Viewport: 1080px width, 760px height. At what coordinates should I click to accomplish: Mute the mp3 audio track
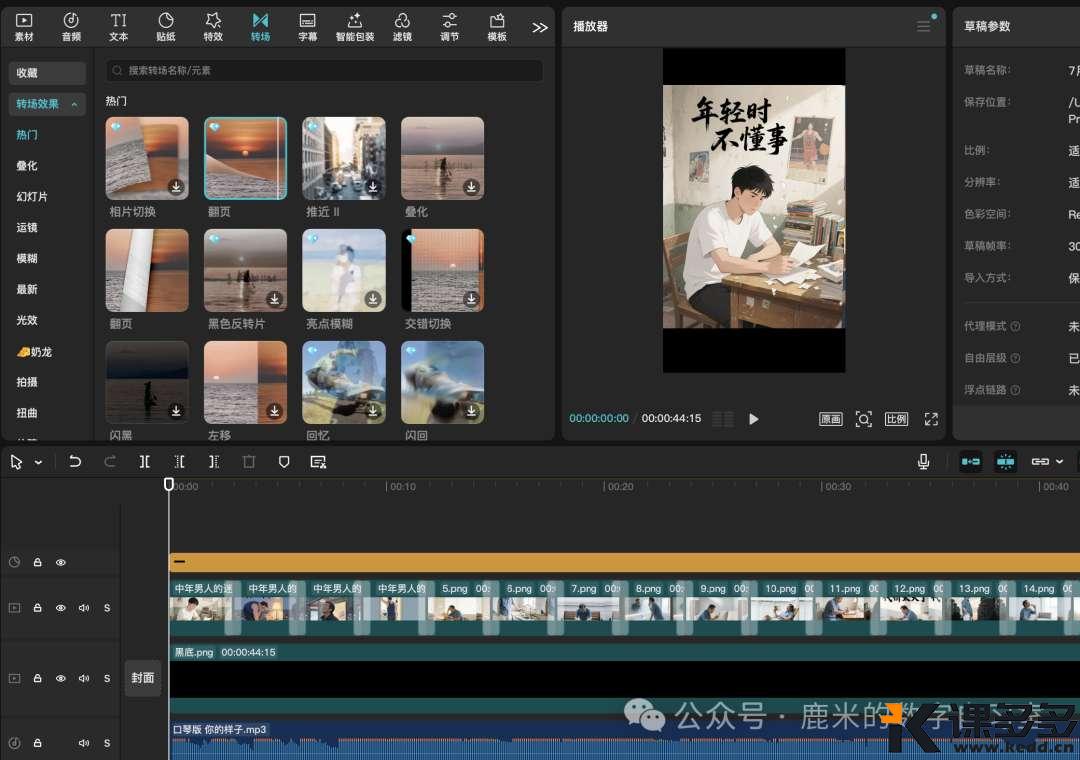click(x=84, y=743)
